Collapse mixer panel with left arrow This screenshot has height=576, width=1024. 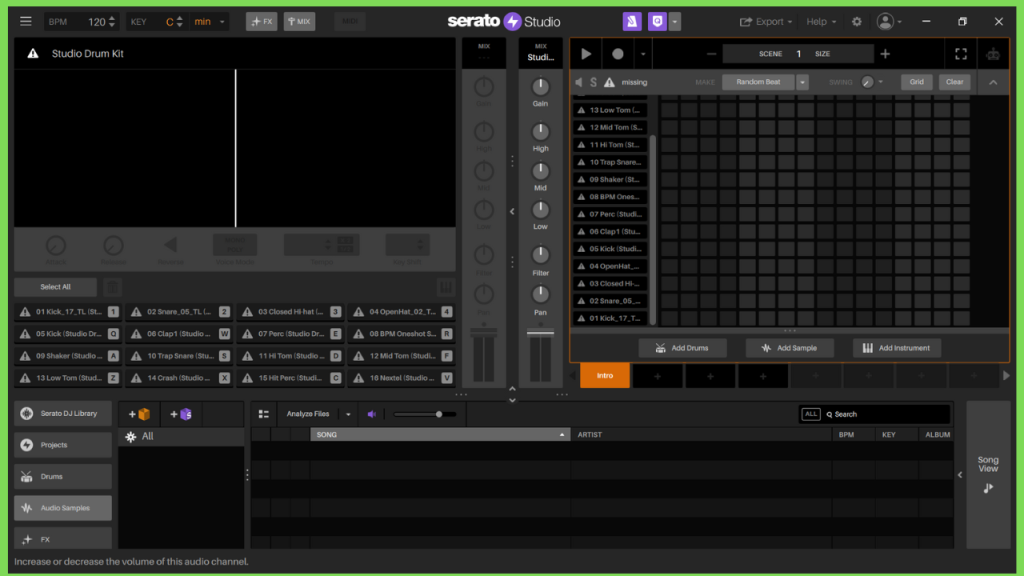pyautogui.click(x=512, y=211)
